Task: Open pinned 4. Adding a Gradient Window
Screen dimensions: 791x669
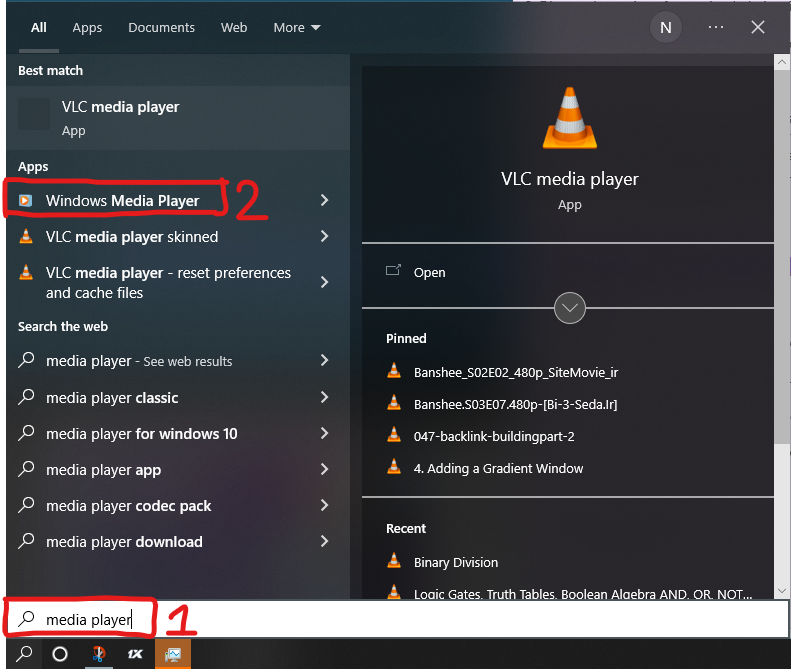Action: pos(498,469)
